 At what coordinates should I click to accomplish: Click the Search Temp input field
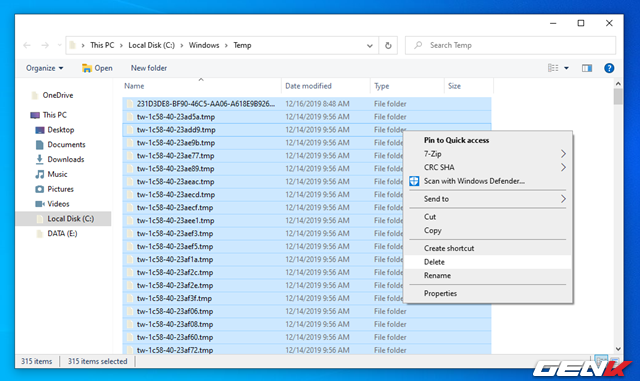tap(510, 45)
